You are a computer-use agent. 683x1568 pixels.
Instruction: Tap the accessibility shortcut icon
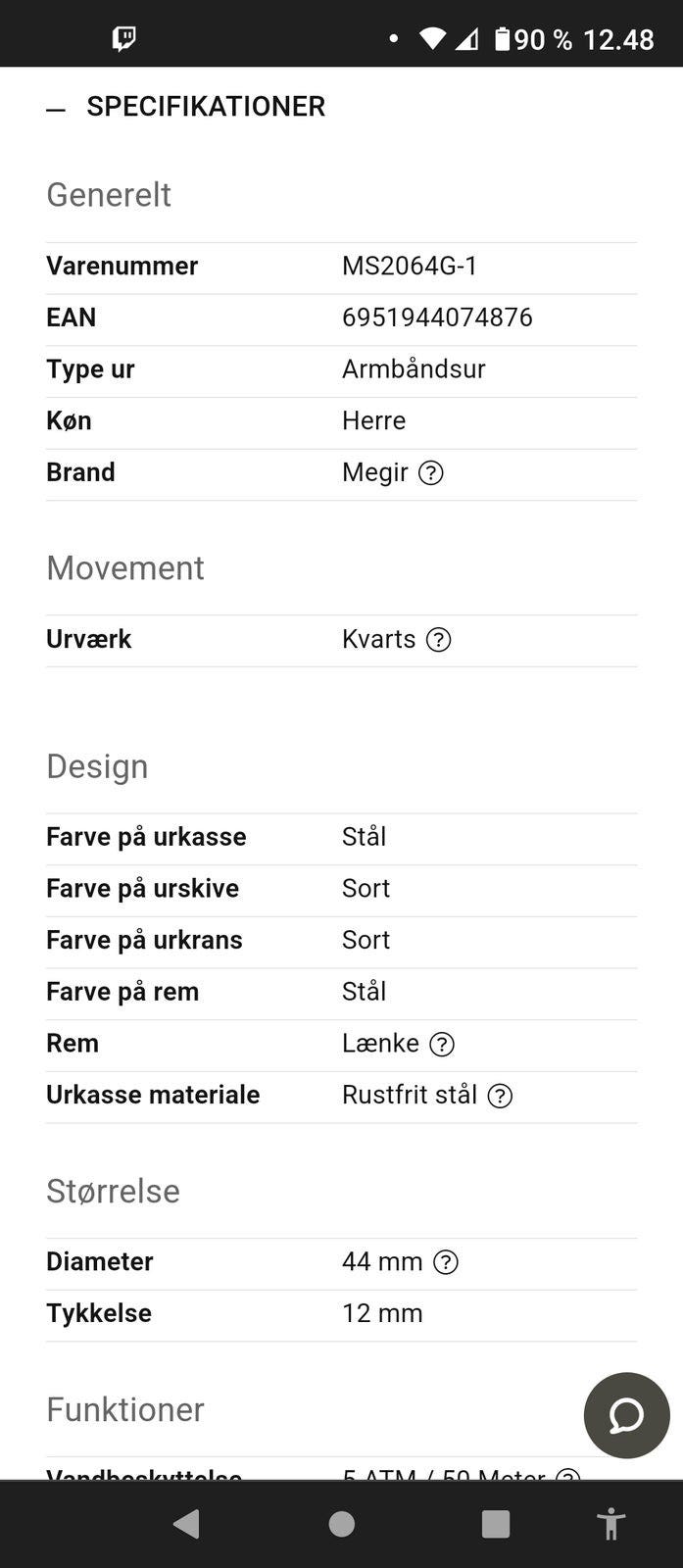(610, 1524)
